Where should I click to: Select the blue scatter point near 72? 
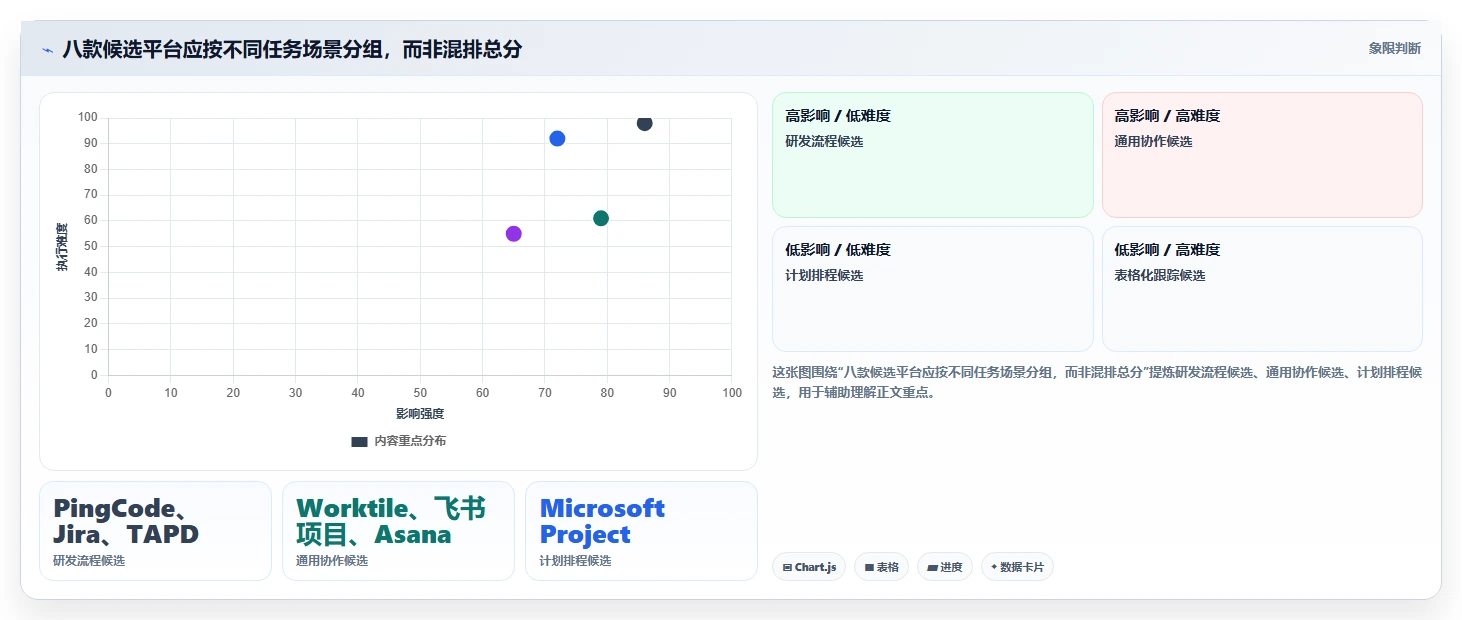click(x=557, y=139)
